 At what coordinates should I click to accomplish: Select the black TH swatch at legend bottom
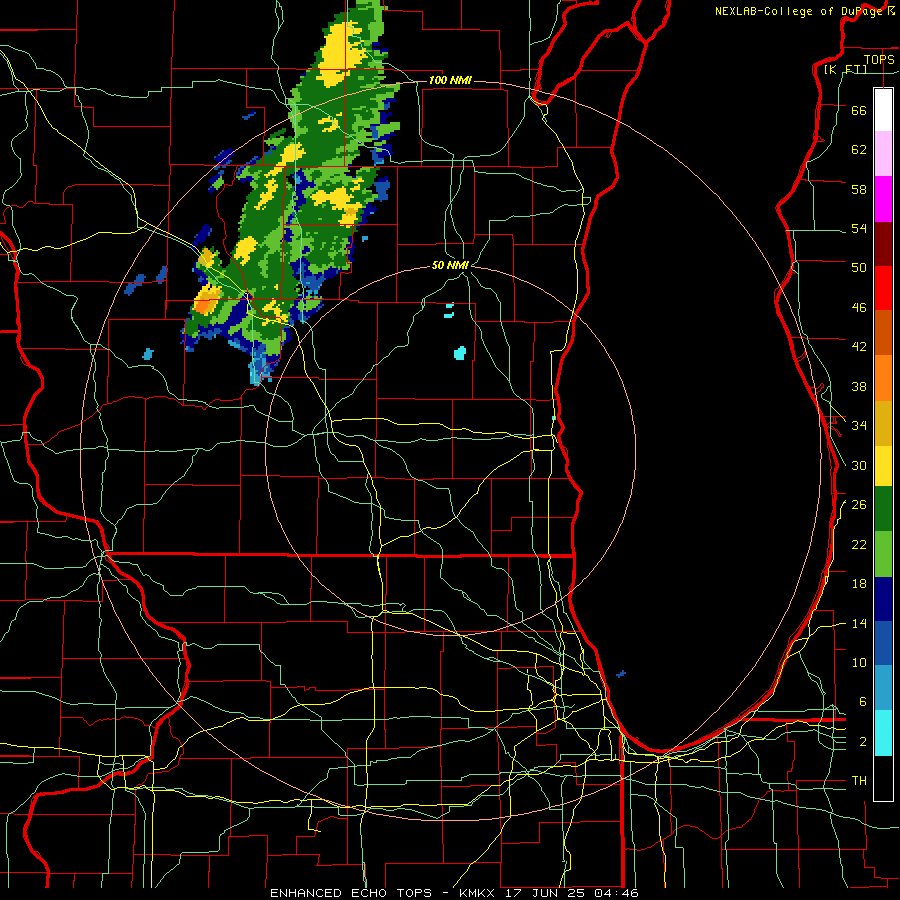coord(883,778)
